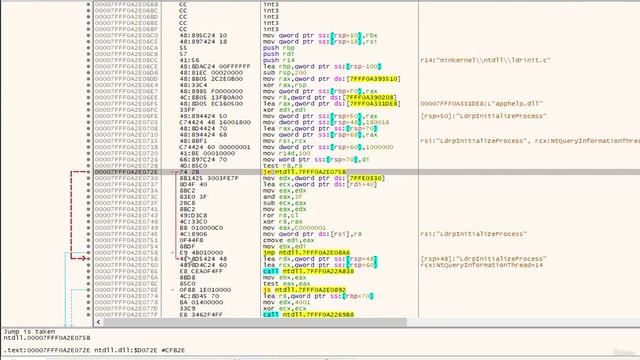Screen dimensions: 640x360
Task: Select instruction lea rbp,qword ptr ss:[rsp-100]
Action: click(x=322, y=67)
